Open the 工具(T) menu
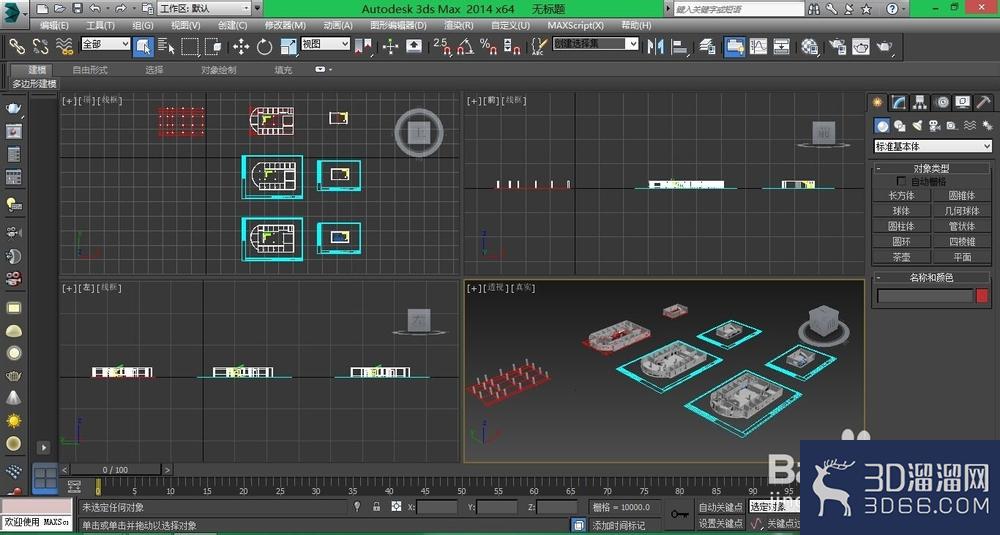This screenshot has height=535, width=1000. pos(100,25)
